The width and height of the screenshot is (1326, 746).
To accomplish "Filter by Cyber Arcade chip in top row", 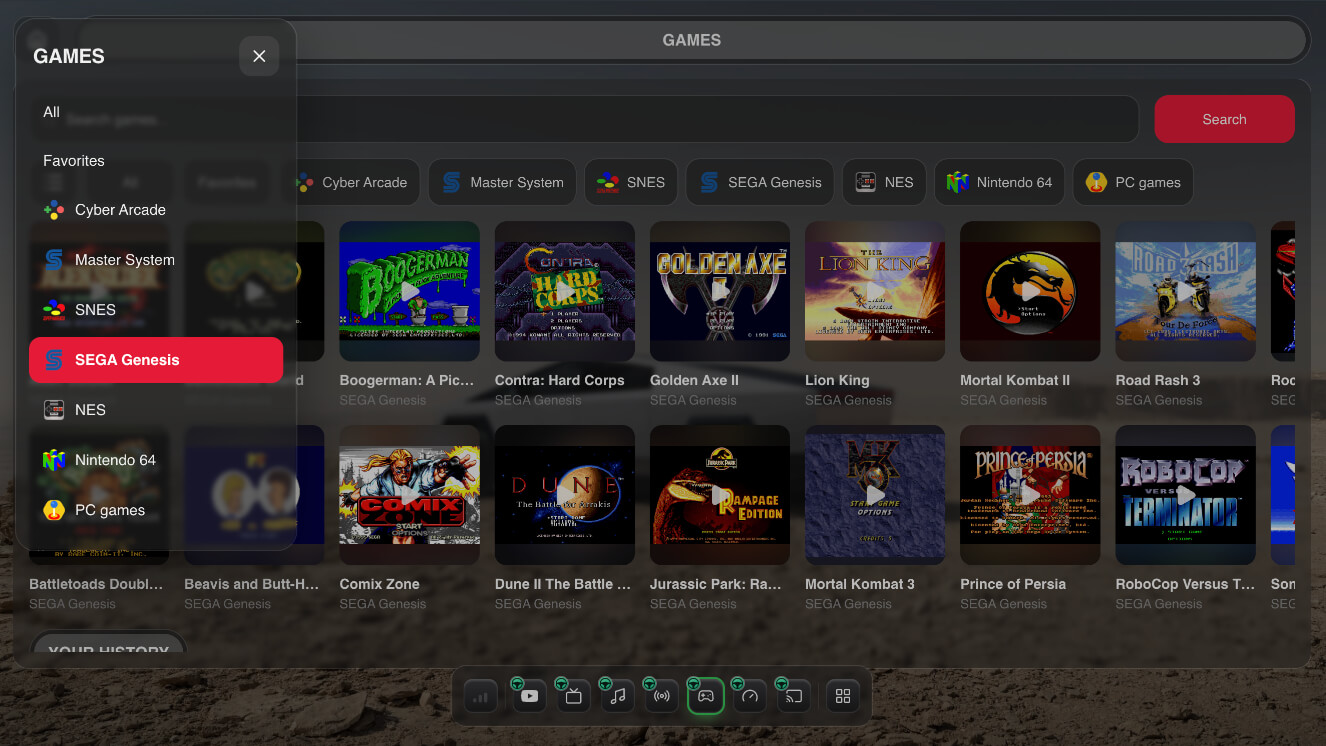I will click(351, 182).
